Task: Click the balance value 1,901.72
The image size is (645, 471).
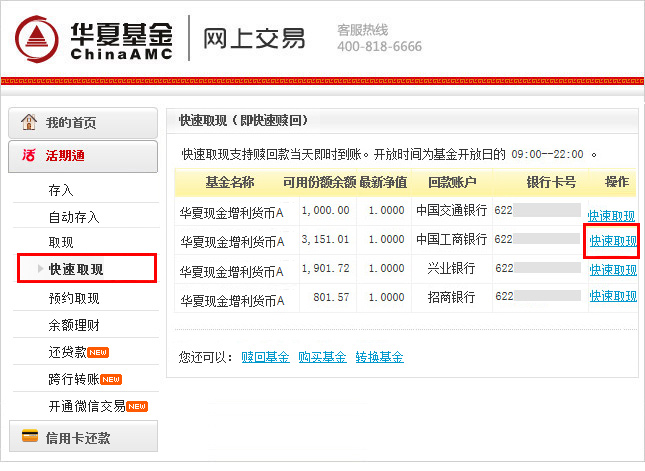Action: (x=325, y=268)
